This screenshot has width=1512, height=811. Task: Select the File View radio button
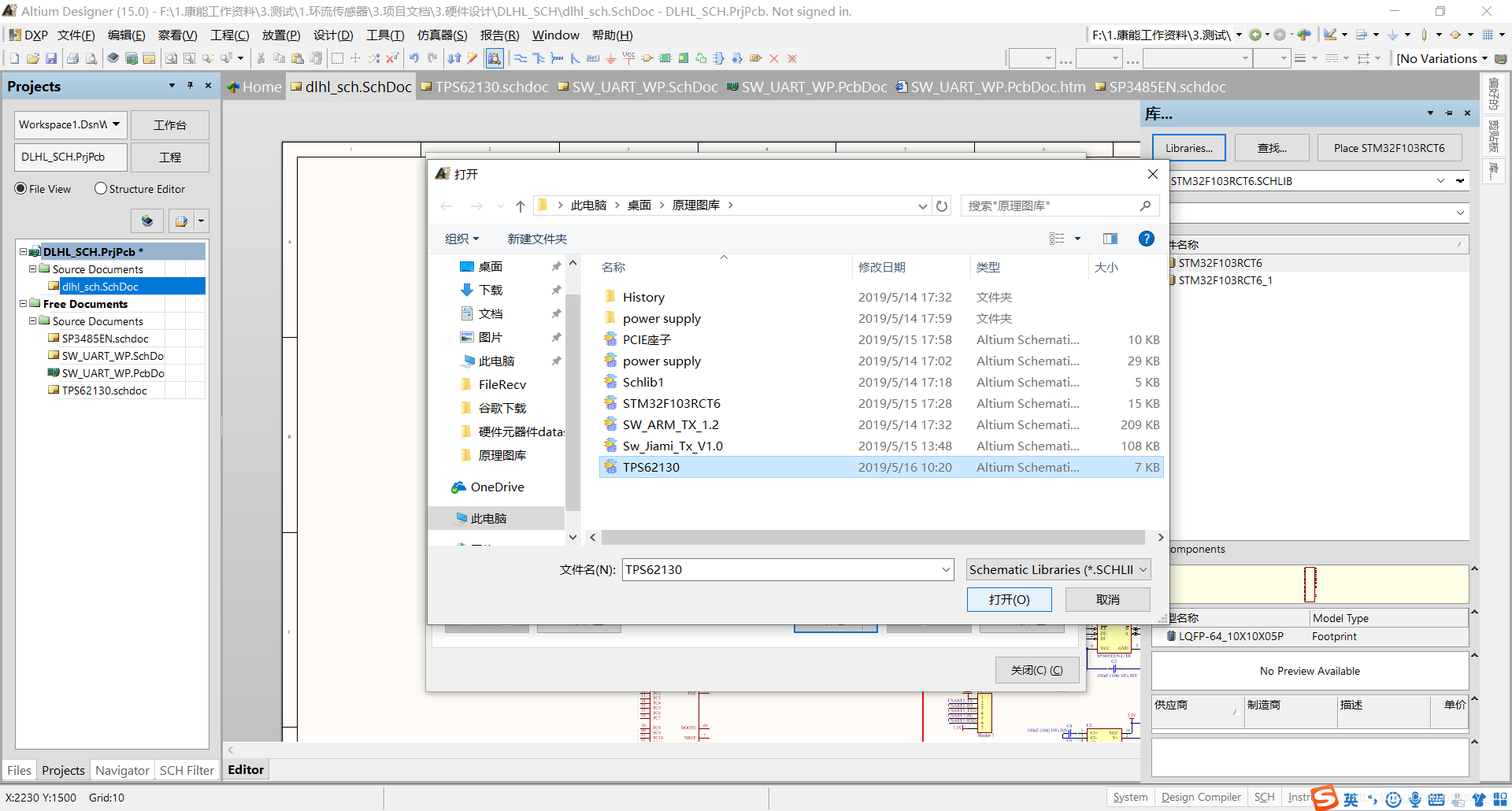coord(21,189)
